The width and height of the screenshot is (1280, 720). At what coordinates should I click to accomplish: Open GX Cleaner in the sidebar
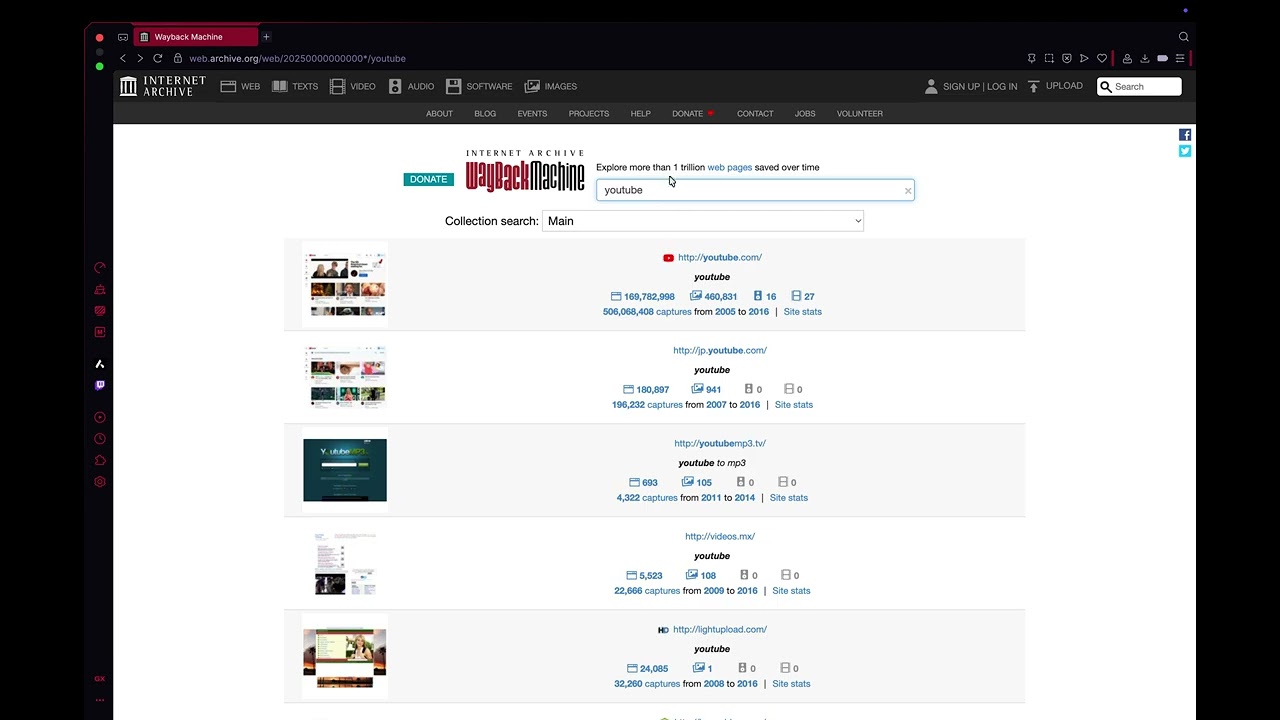click(x=100, y=289)
